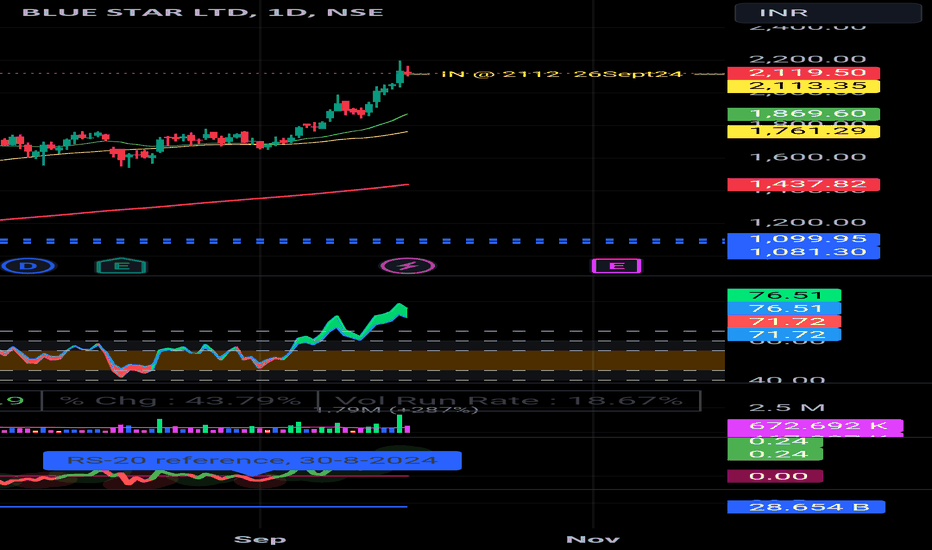Click the 2,200.00 price axis value

click(808, 59)
